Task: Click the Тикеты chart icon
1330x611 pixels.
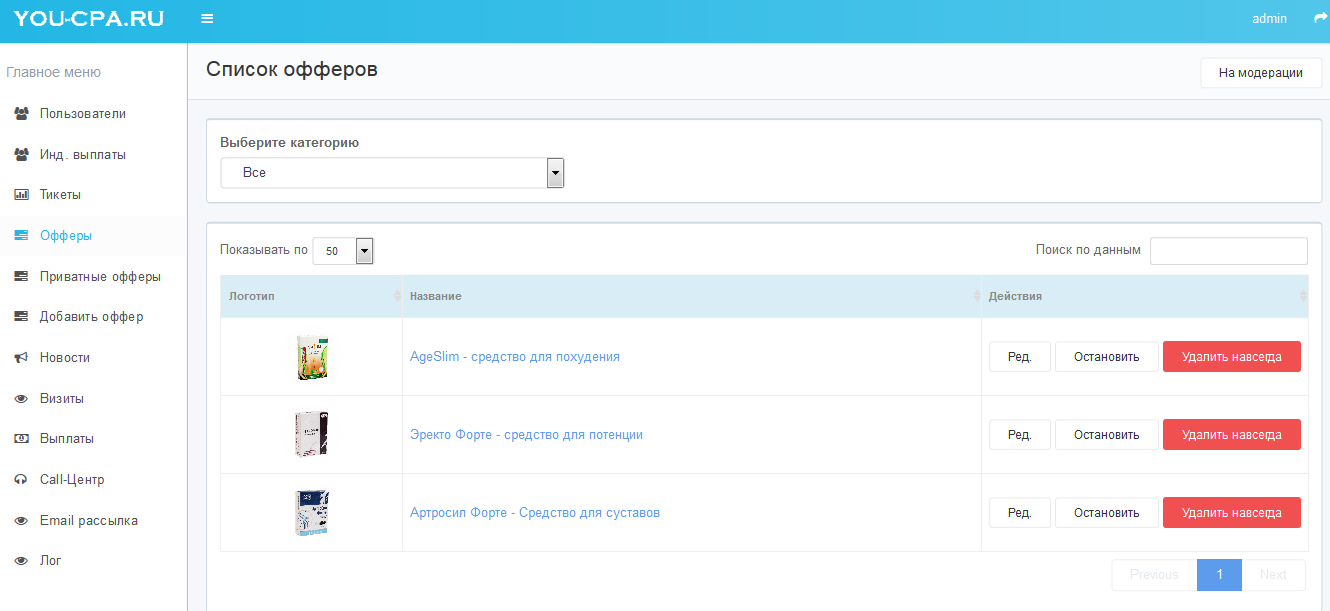Action: click(x=21, y=195)
